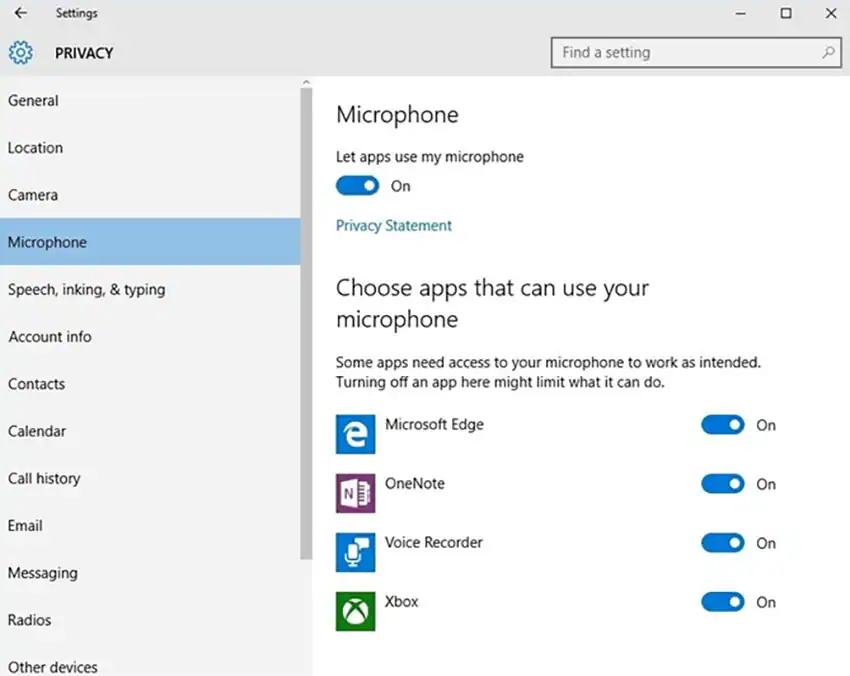Switch off Voice Recorder microphone access
The image size is (850, 676).
pos(723,543)
